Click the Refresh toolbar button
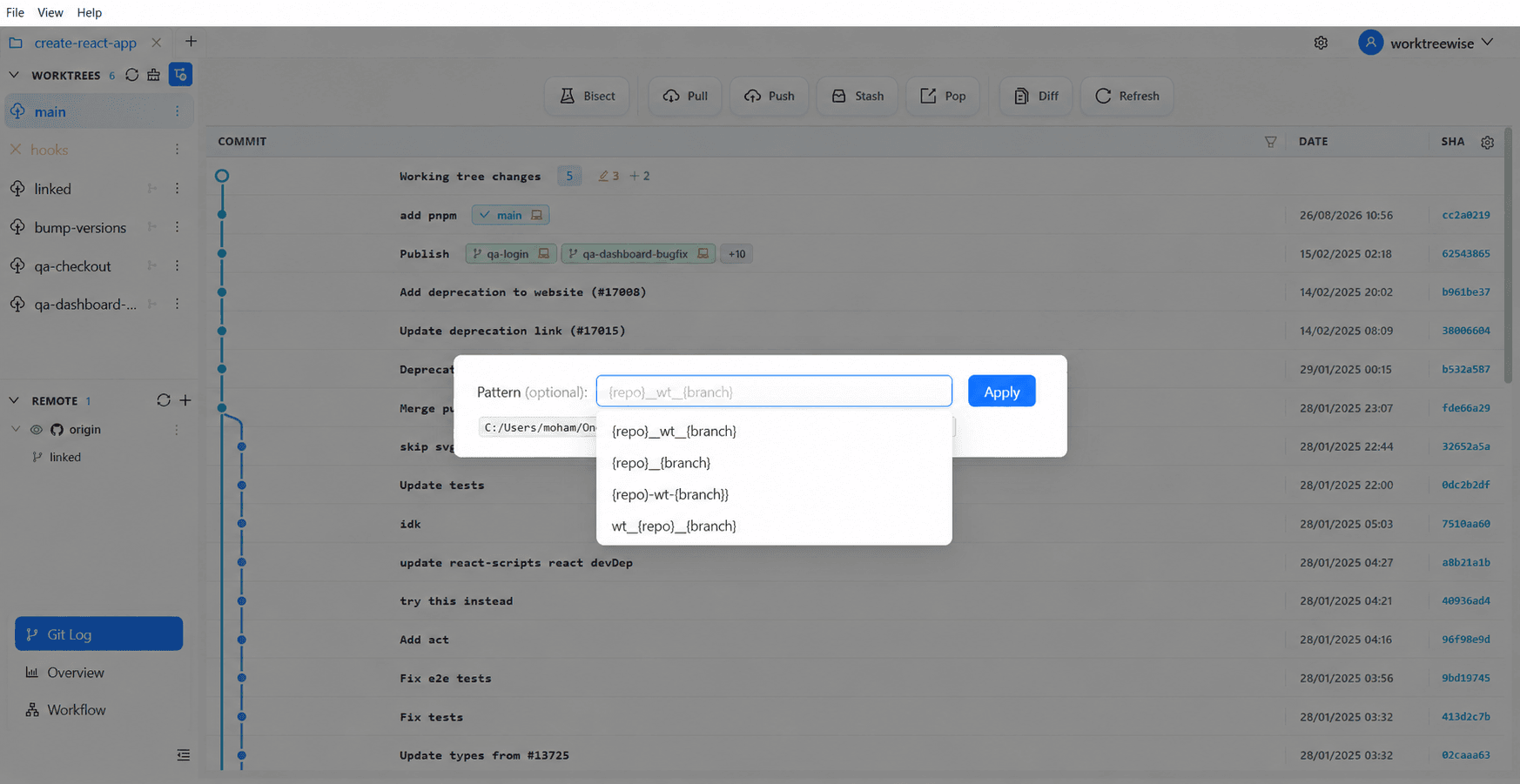The width and height of the screenshot is (1520, 784). 1127,96
